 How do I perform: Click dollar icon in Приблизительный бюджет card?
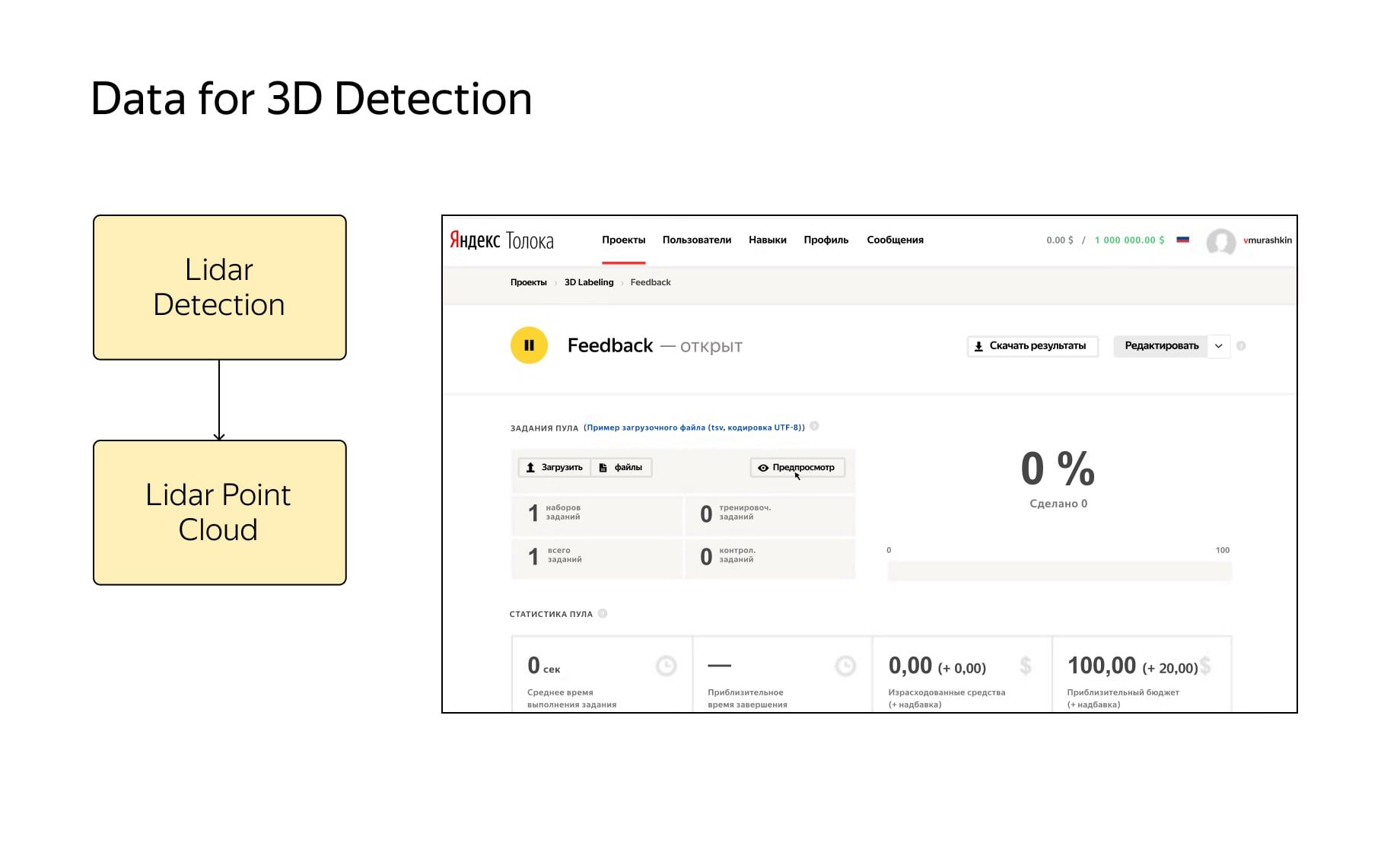(x=1205, y=666)
